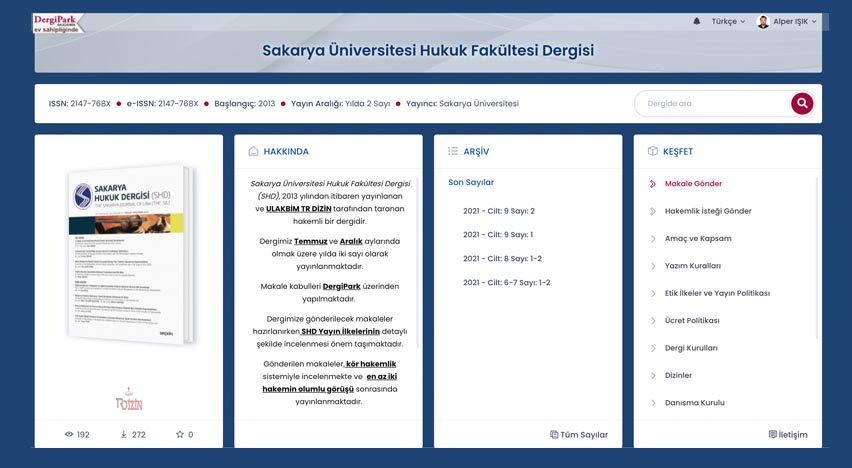The width and height of the screenshot is (852, 468).
Task: Click the DergiPark logo
Action: (59, 22)
